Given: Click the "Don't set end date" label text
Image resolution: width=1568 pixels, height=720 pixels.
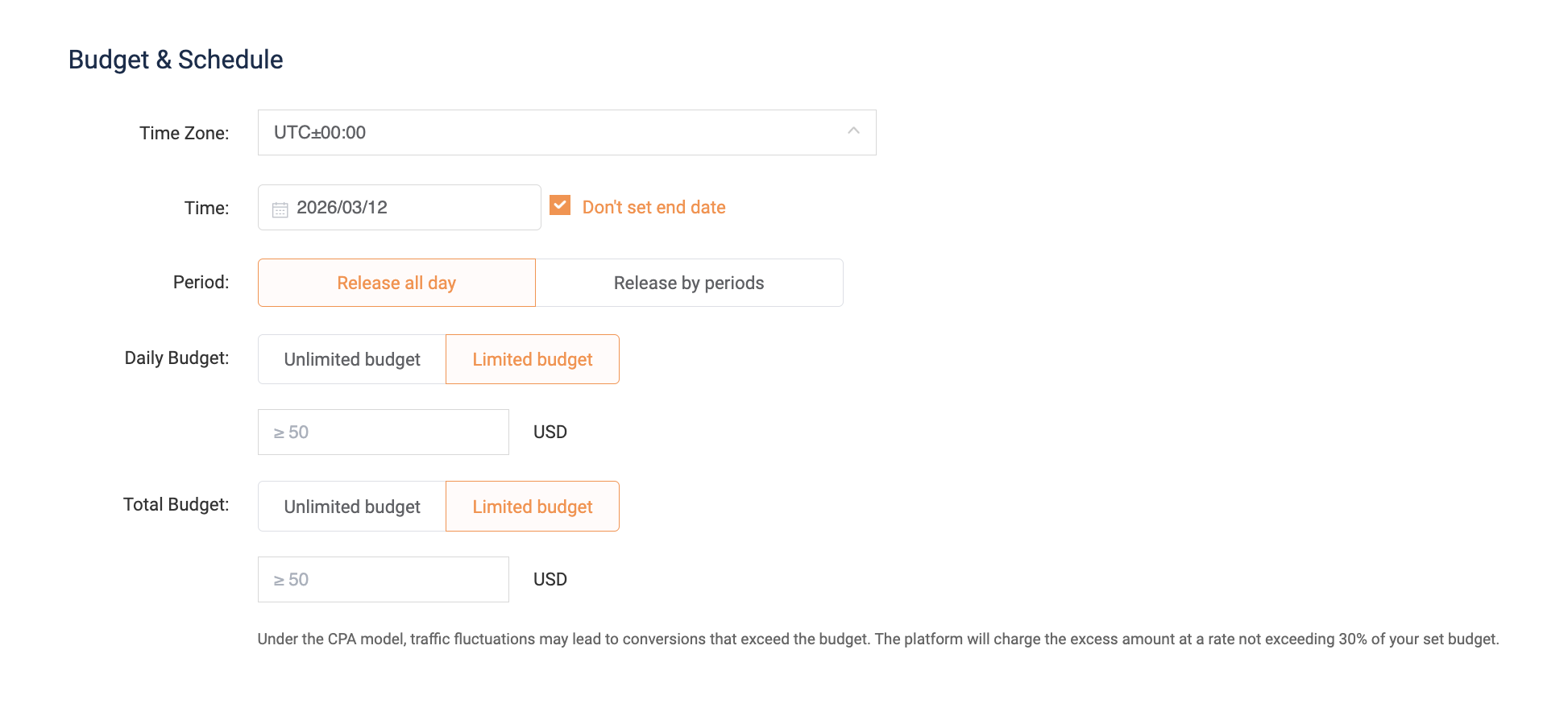Looking at the screenshot, I should pos(653,208).
